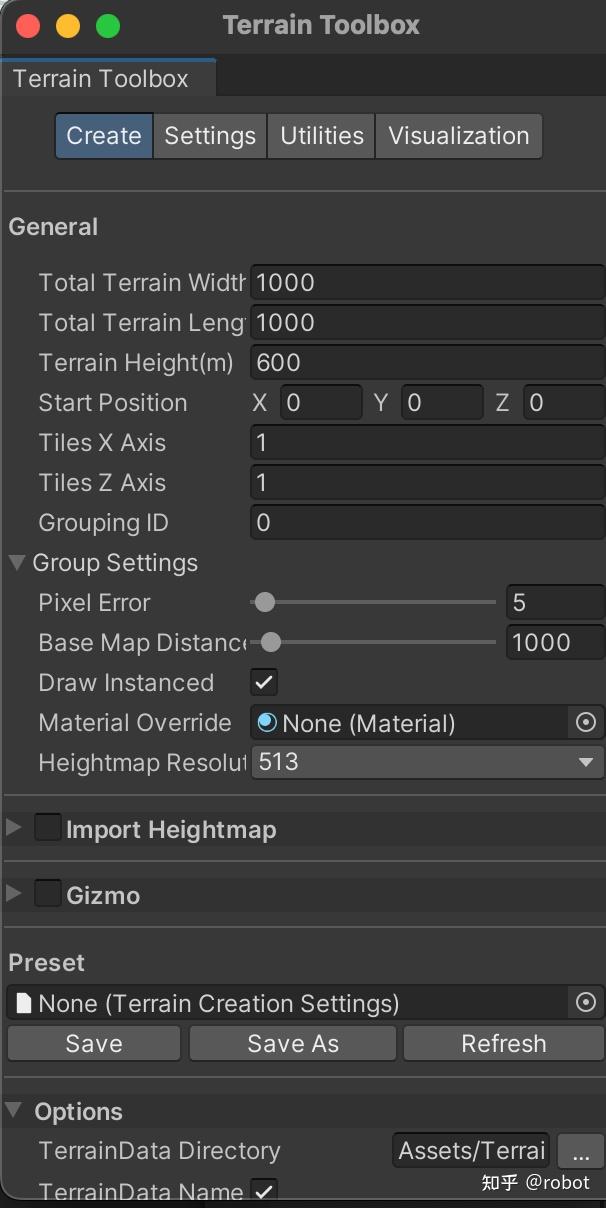Disable the Draw Instanced checkbox
This screenshot has height=1208, width=606.
pos(264,682)
